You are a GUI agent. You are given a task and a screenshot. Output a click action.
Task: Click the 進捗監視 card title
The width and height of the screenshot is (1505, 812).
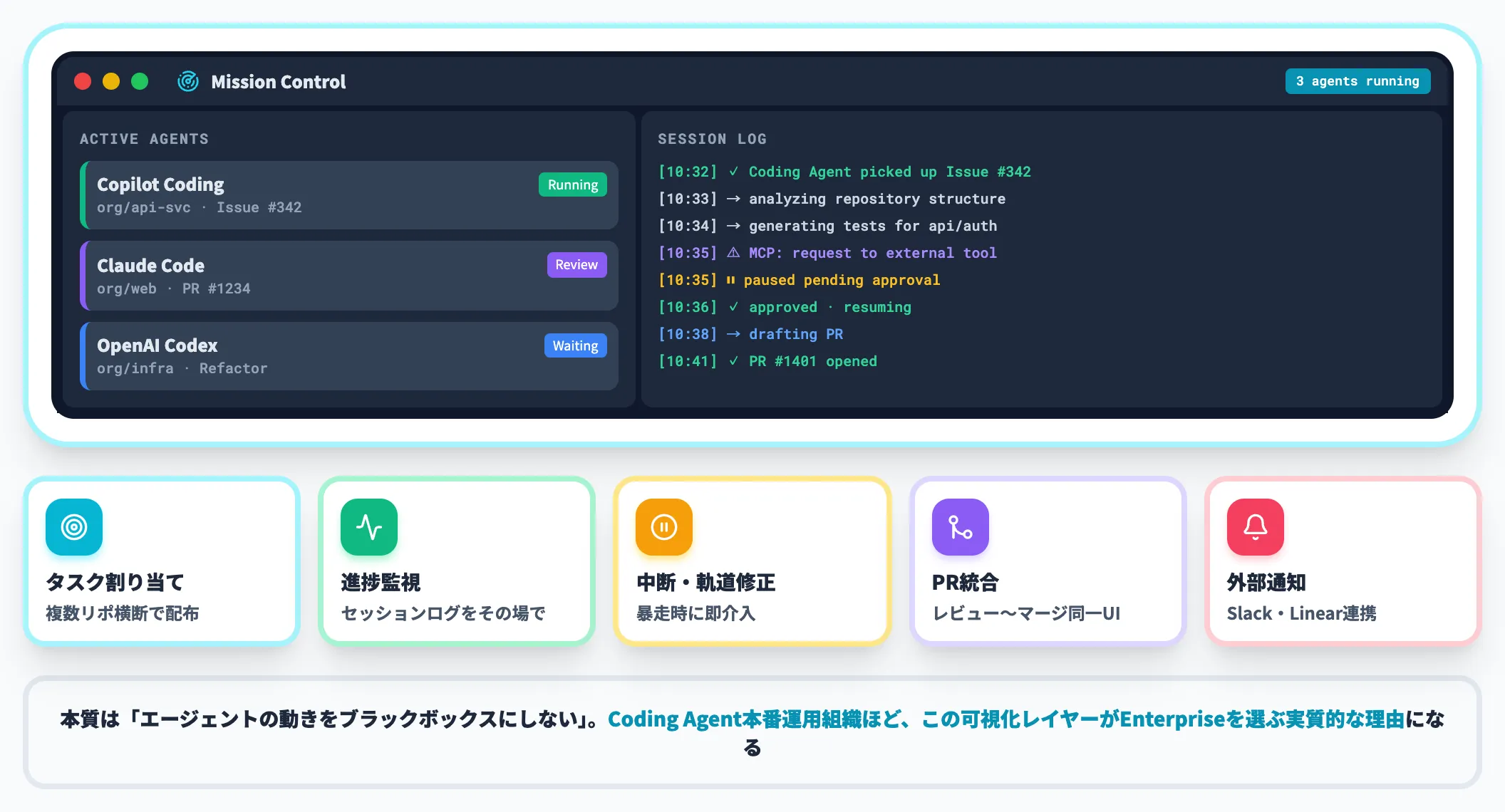(381, 582)
